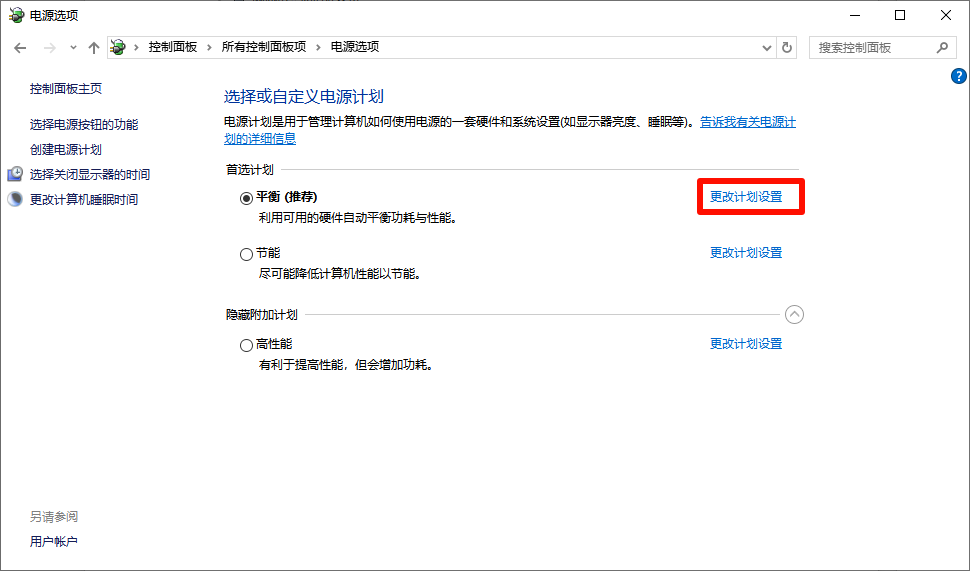Expand chevron after 所有控制面板项 breadcrumb
The image size is (970, 571).
tap(318, 47)
